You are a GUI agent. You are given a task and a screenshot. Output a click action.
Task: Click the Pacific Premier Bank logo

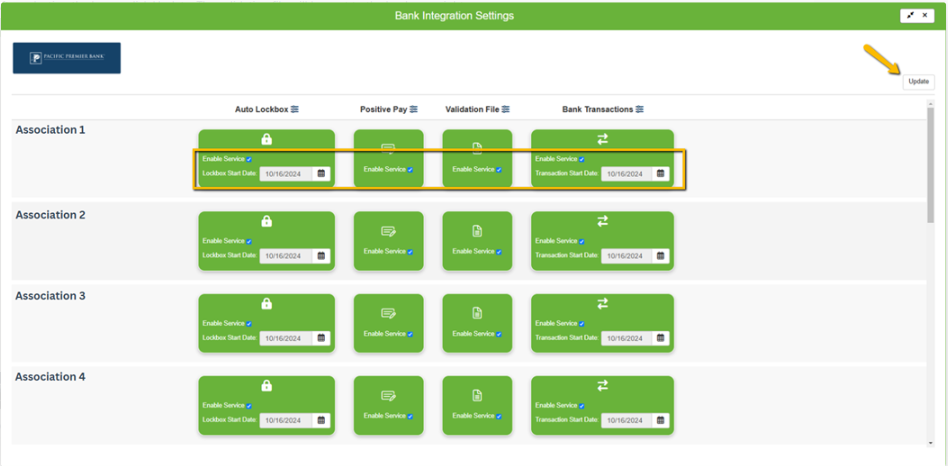(x=67, y=58)
